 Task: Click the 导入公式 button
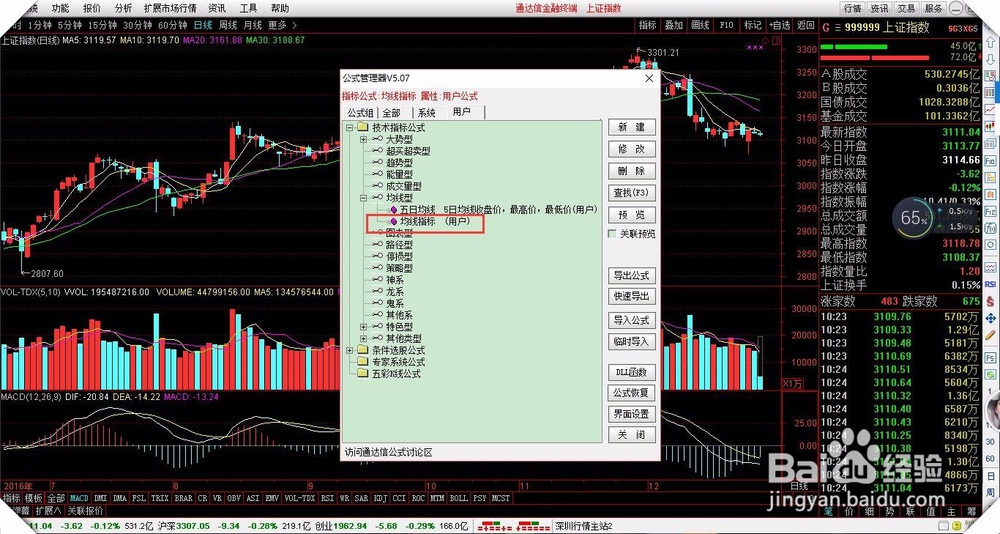click(x=632, y=320)
